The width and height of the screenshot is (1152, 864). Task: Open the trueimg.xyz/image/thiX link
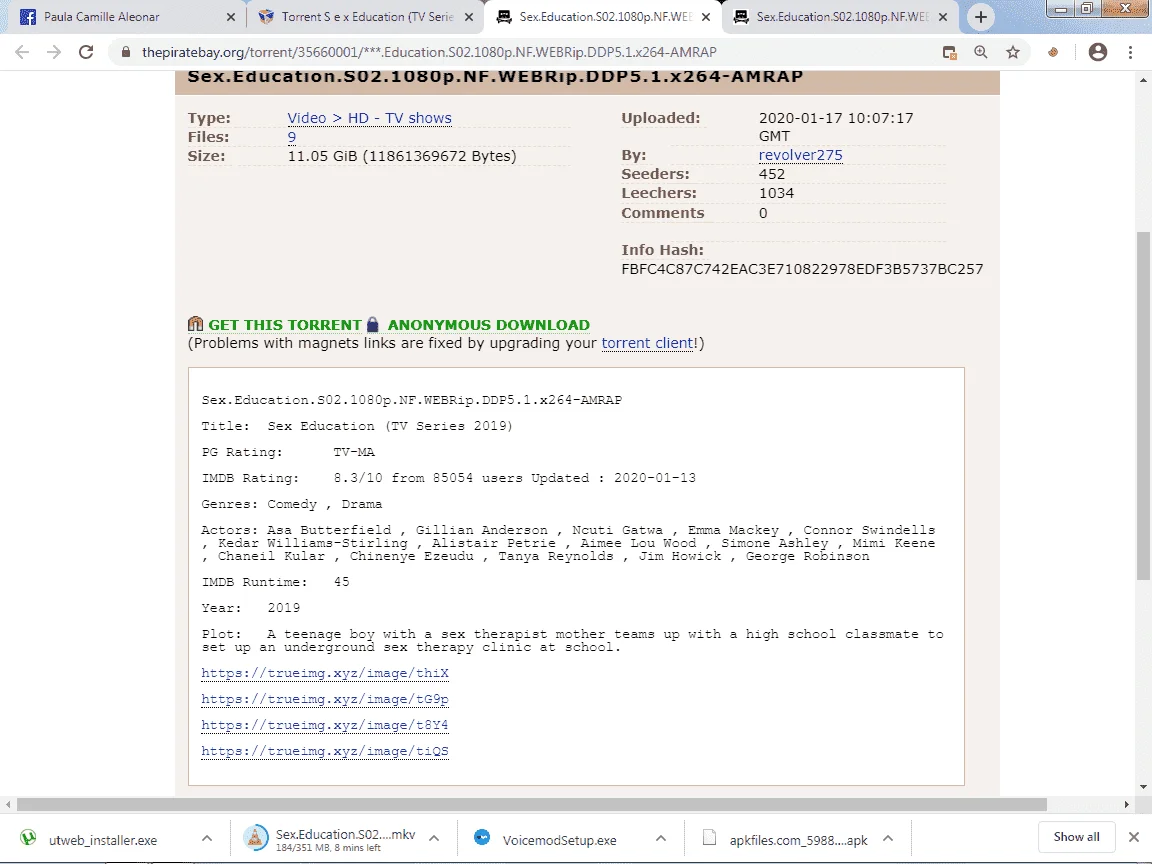[x=325, y=673]
